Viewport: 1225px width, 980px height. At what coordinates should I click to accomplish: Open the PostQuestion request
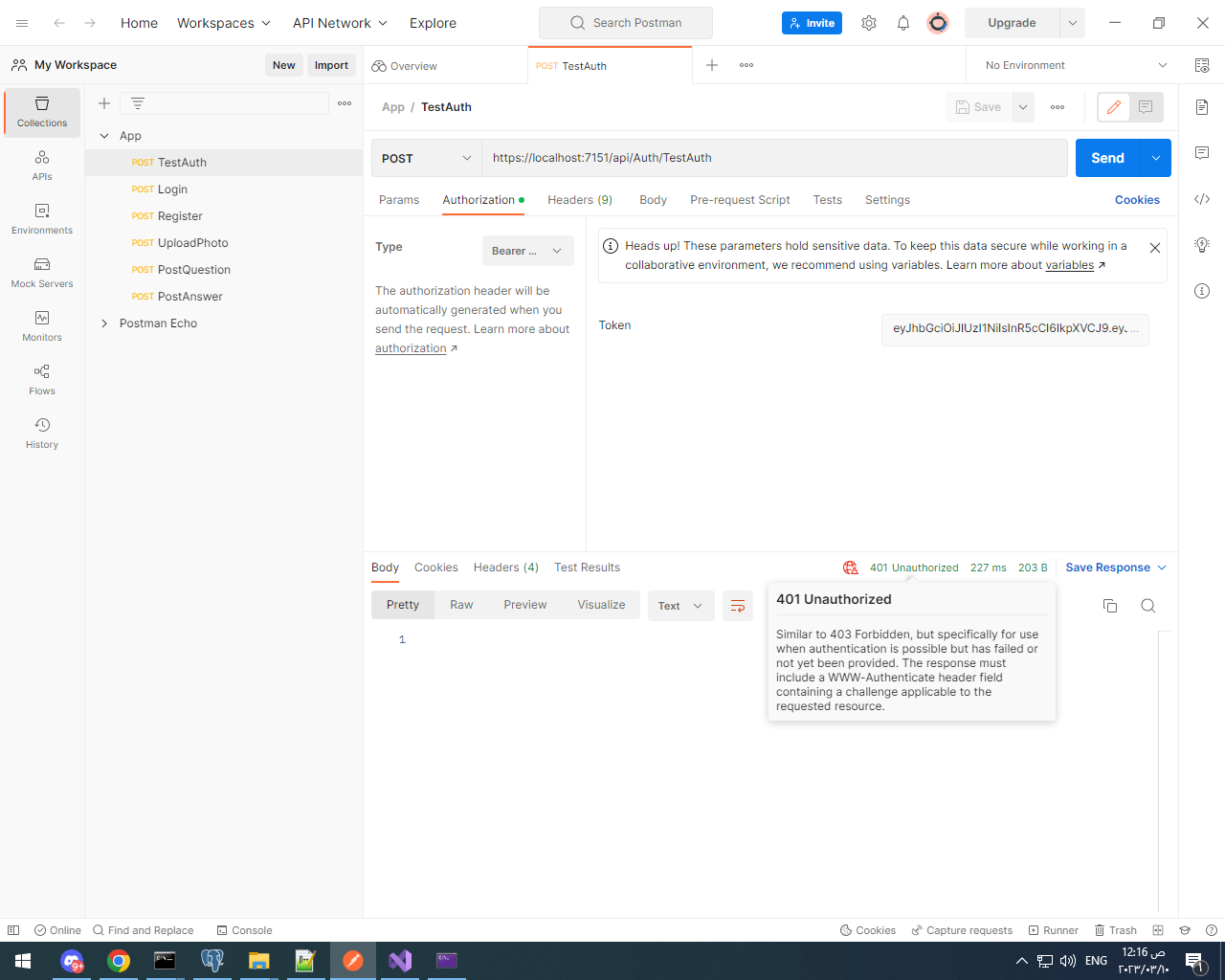(224, 270)
